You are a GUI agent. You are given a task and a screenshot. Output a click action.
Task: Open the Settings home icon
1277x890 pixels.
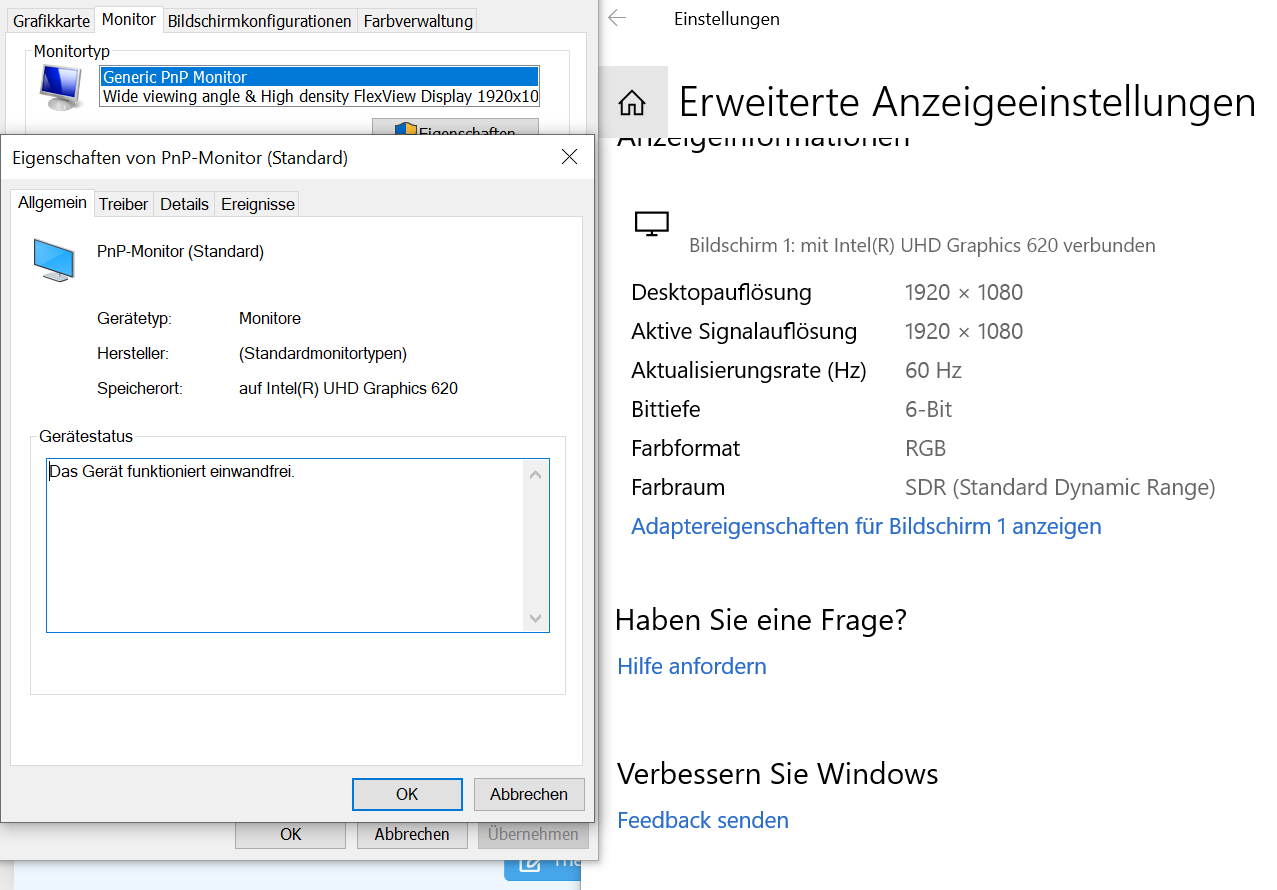[632, 102]
